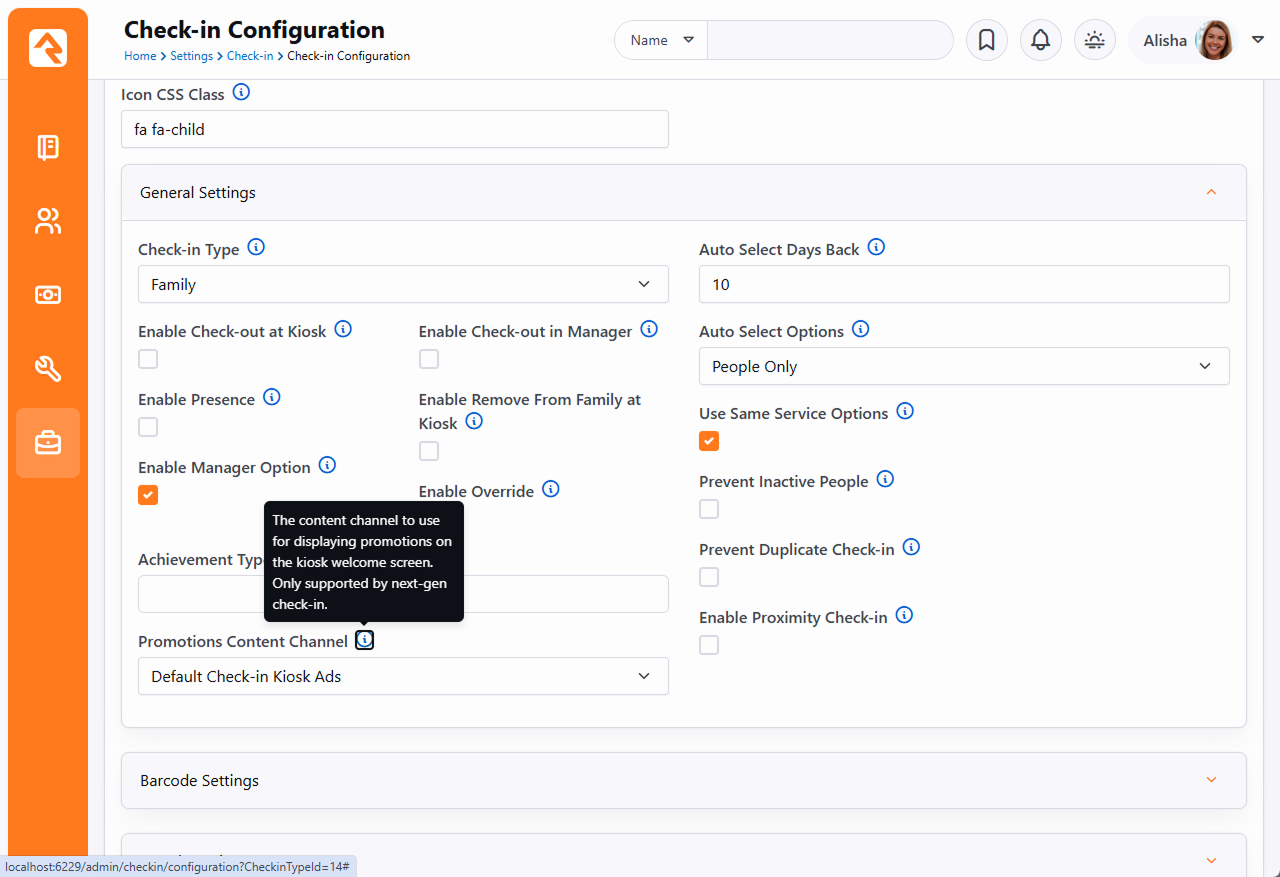Open the notifications bell icon
Viewport: 1280px width, 877px height.
coord(1040,40)
